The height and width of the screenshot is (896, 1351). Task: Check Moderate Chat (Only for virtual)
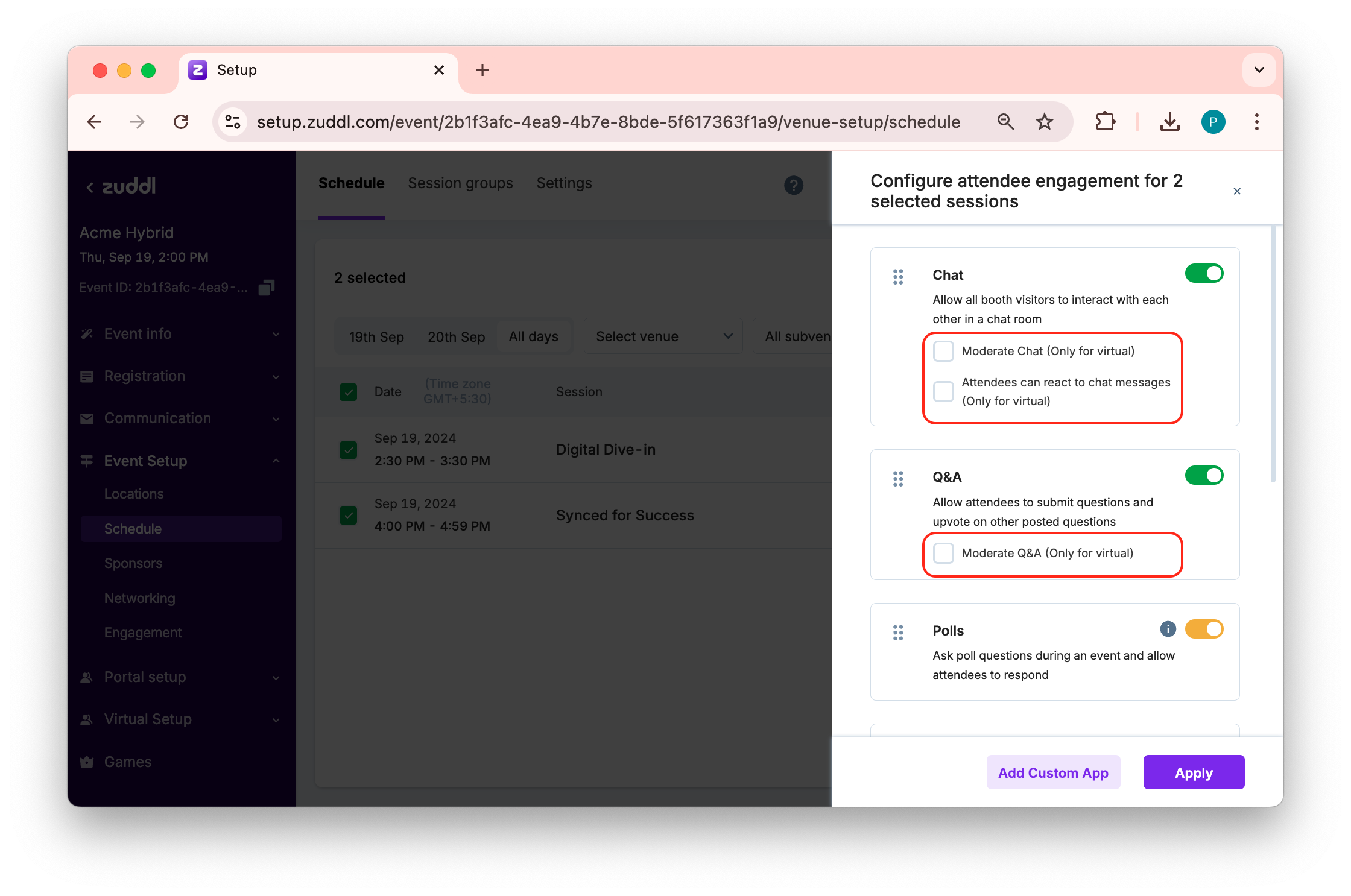point(943,351)
